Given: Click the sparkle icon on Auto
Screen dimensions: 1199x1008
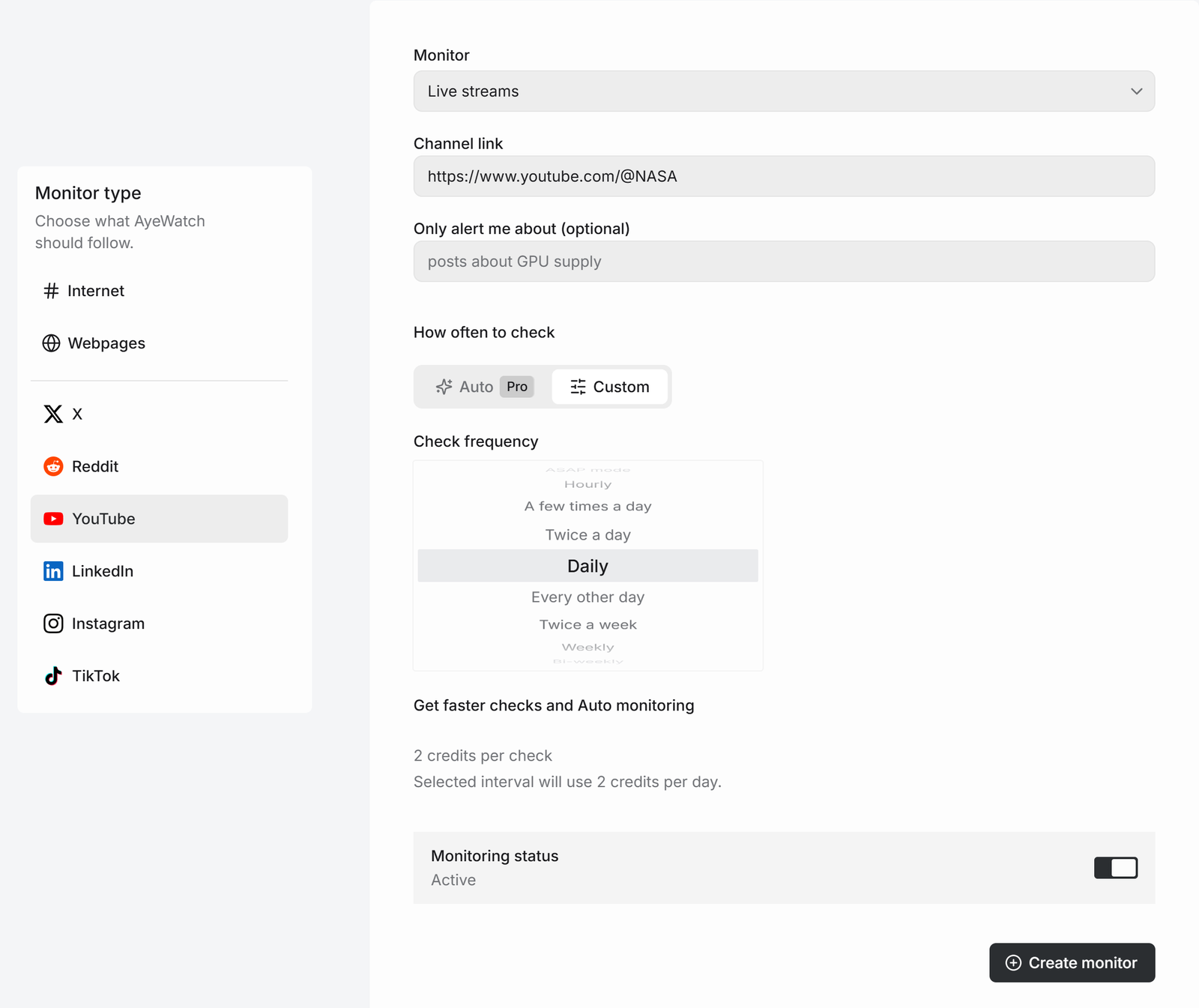Looking at the screenshot, I should [x=444, y=387].
